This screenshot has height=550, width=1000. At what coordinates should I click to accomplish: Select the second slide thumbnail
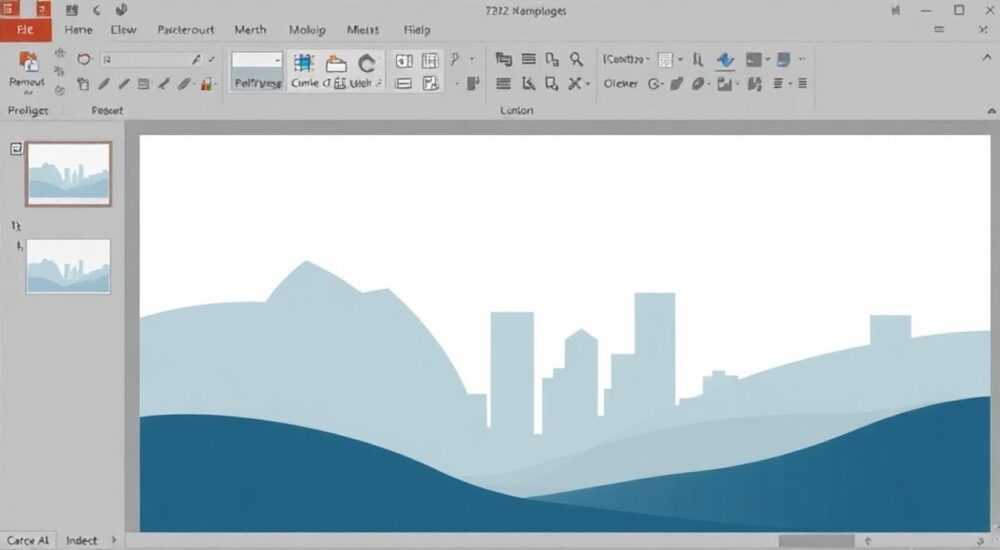click(x=68, y=267)
